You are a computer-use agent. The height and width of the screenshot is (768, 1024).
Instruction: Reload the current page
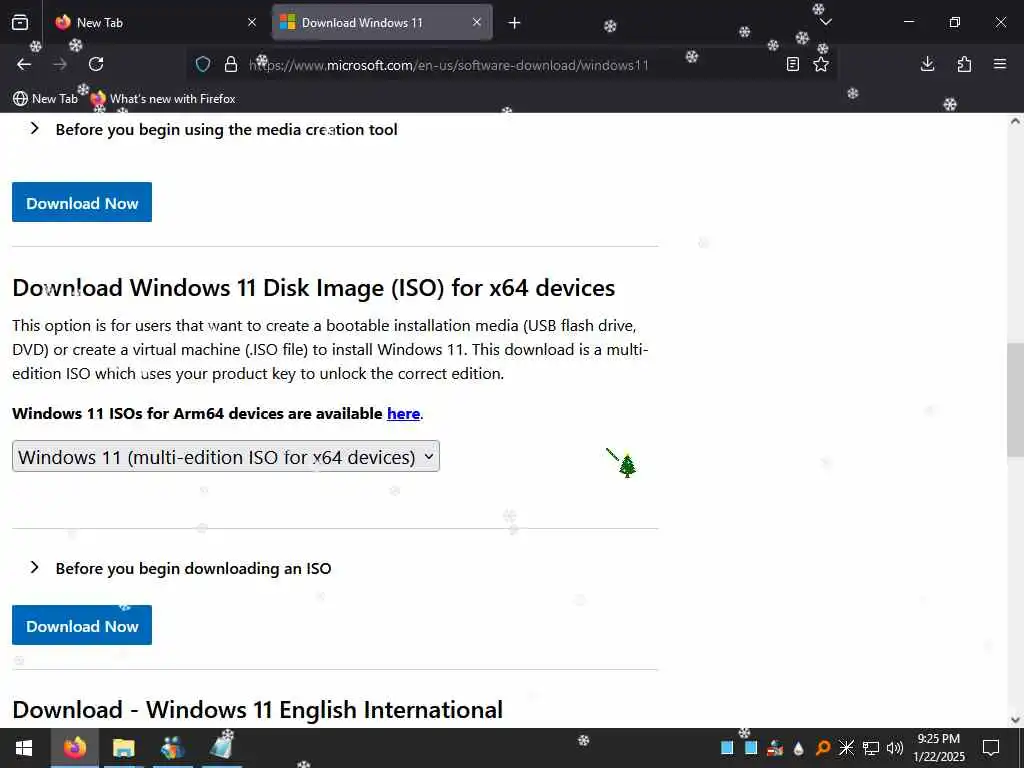96,64
